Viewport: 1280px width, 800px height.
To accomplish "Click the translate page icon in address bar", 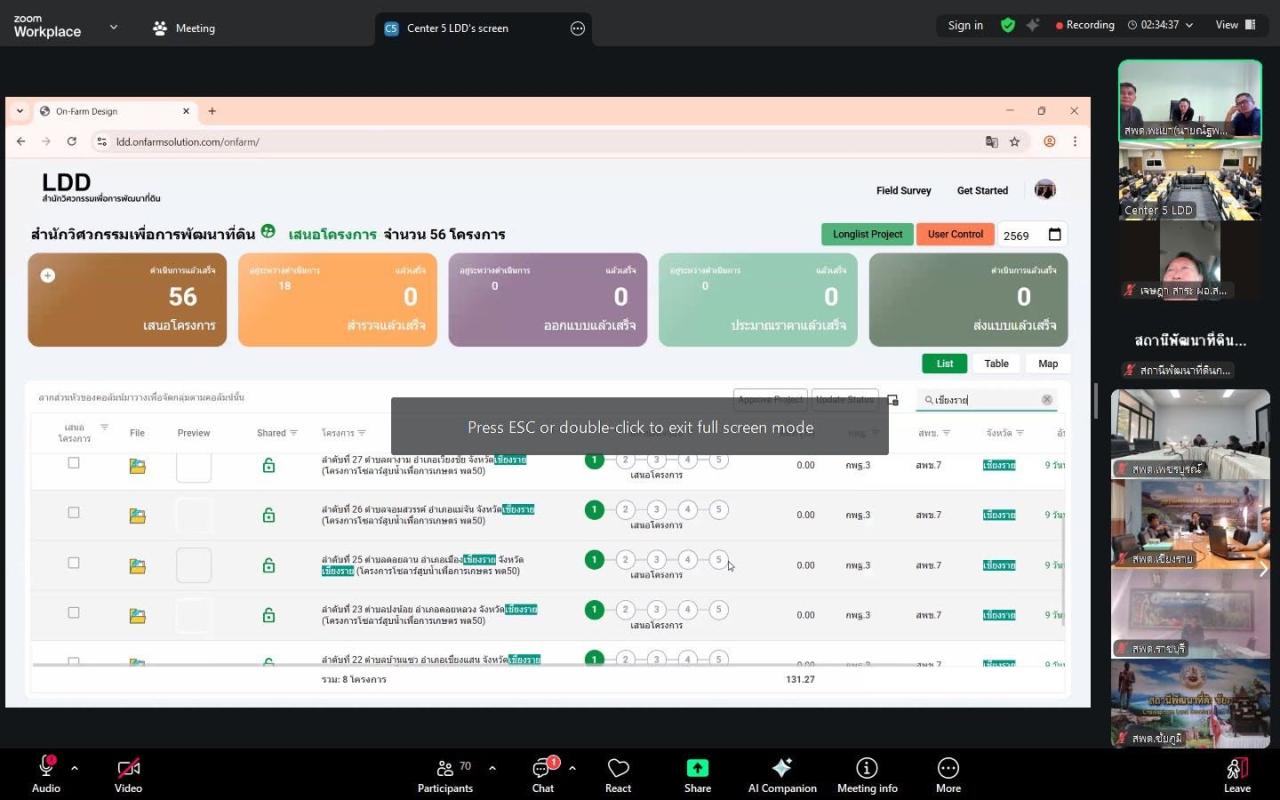I will pos(991,142).
